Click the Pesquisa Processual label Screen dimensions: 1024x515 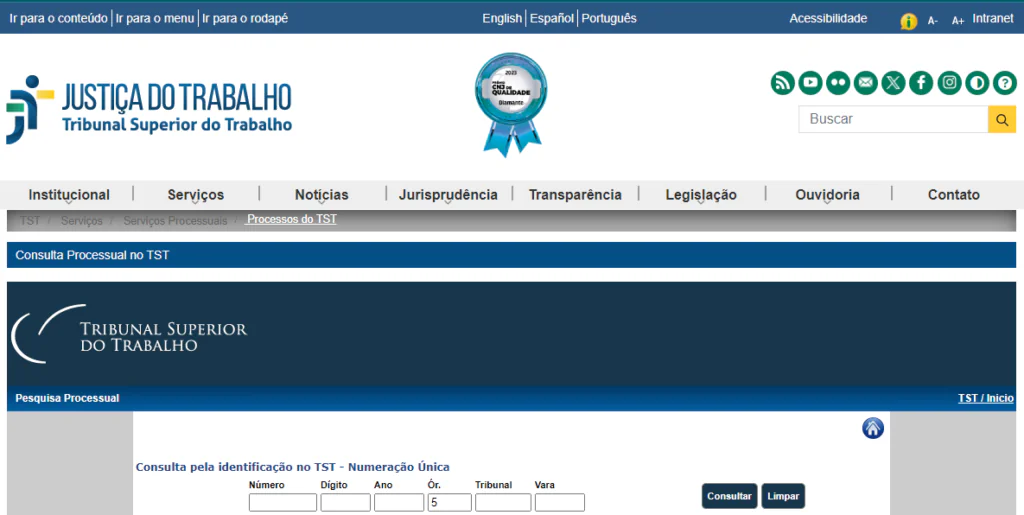coord(67,398)
